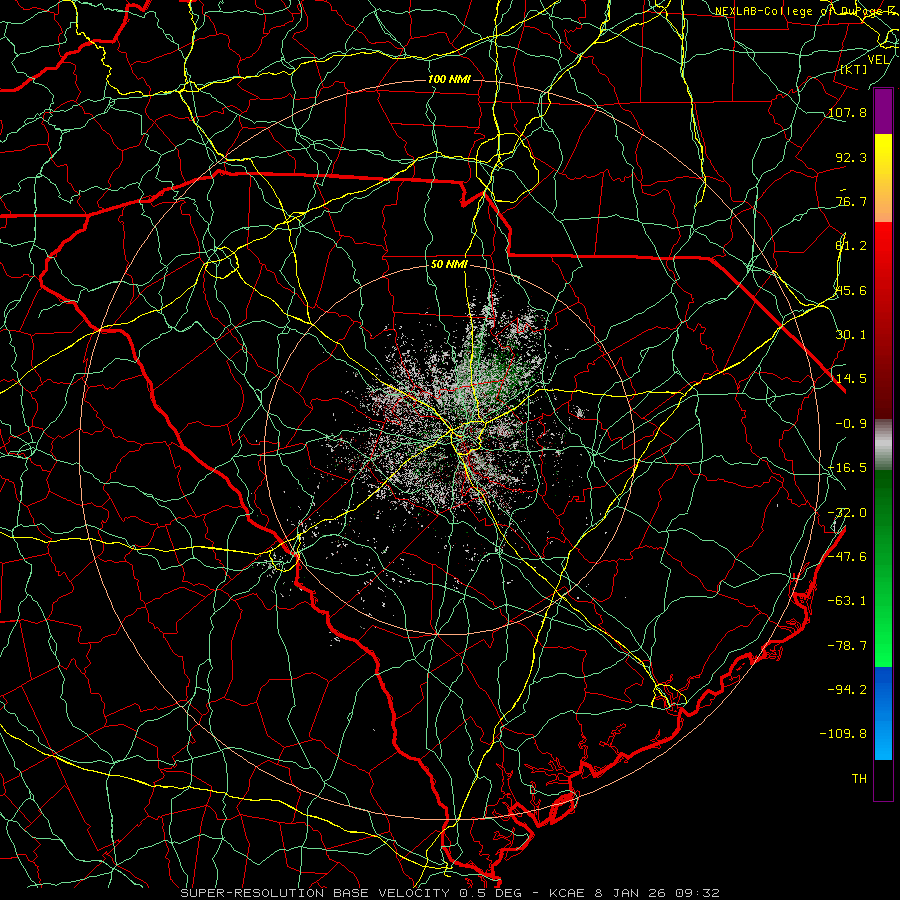Pick the yellow-orange segment of the velocity scale
Viewport: 900px width, 900px height.
(x=883, y=178)
